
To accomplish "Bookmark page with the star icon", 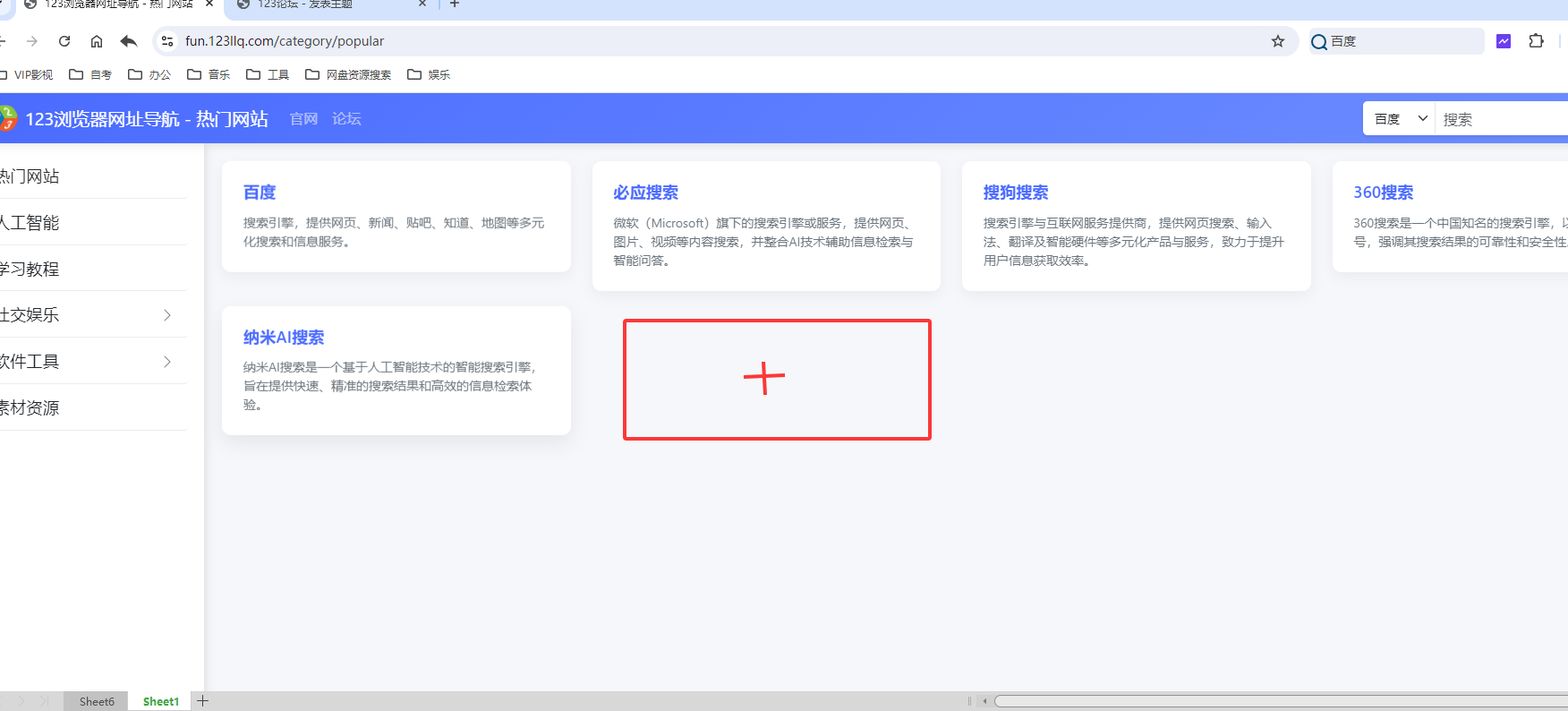I will (x=1278, y=41).
